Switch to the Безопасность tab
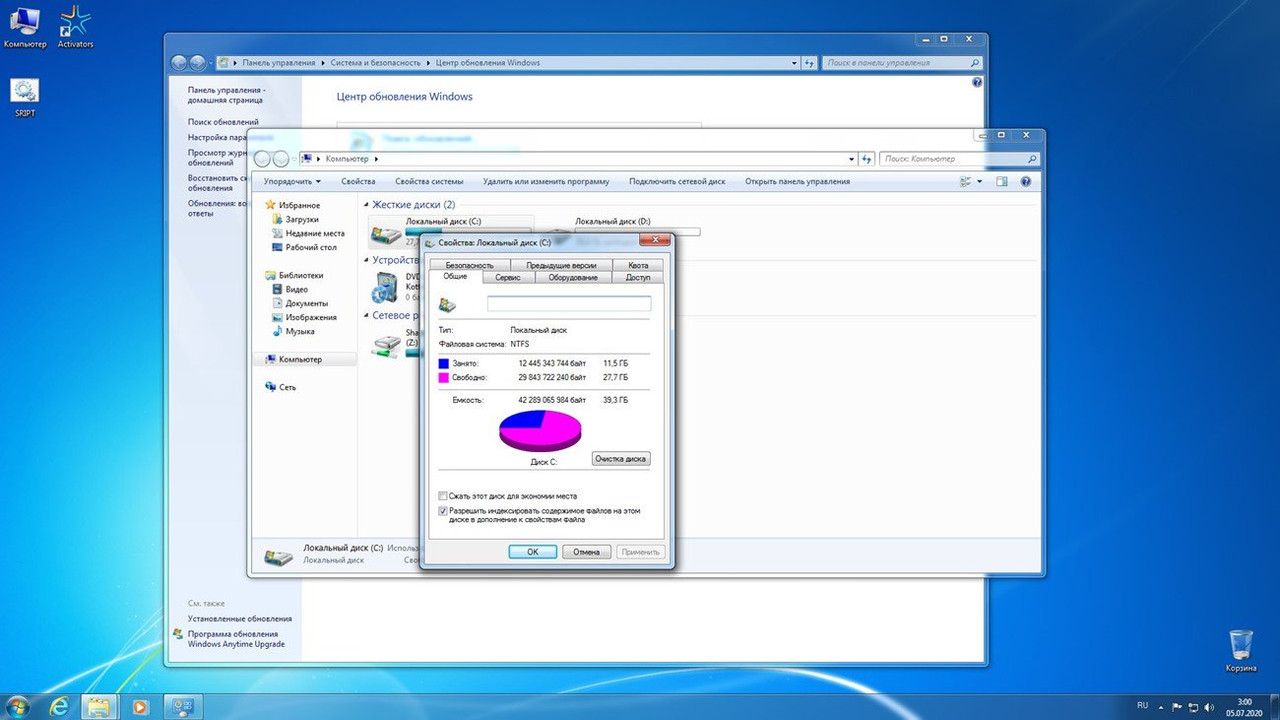 (x=470, y=265)
